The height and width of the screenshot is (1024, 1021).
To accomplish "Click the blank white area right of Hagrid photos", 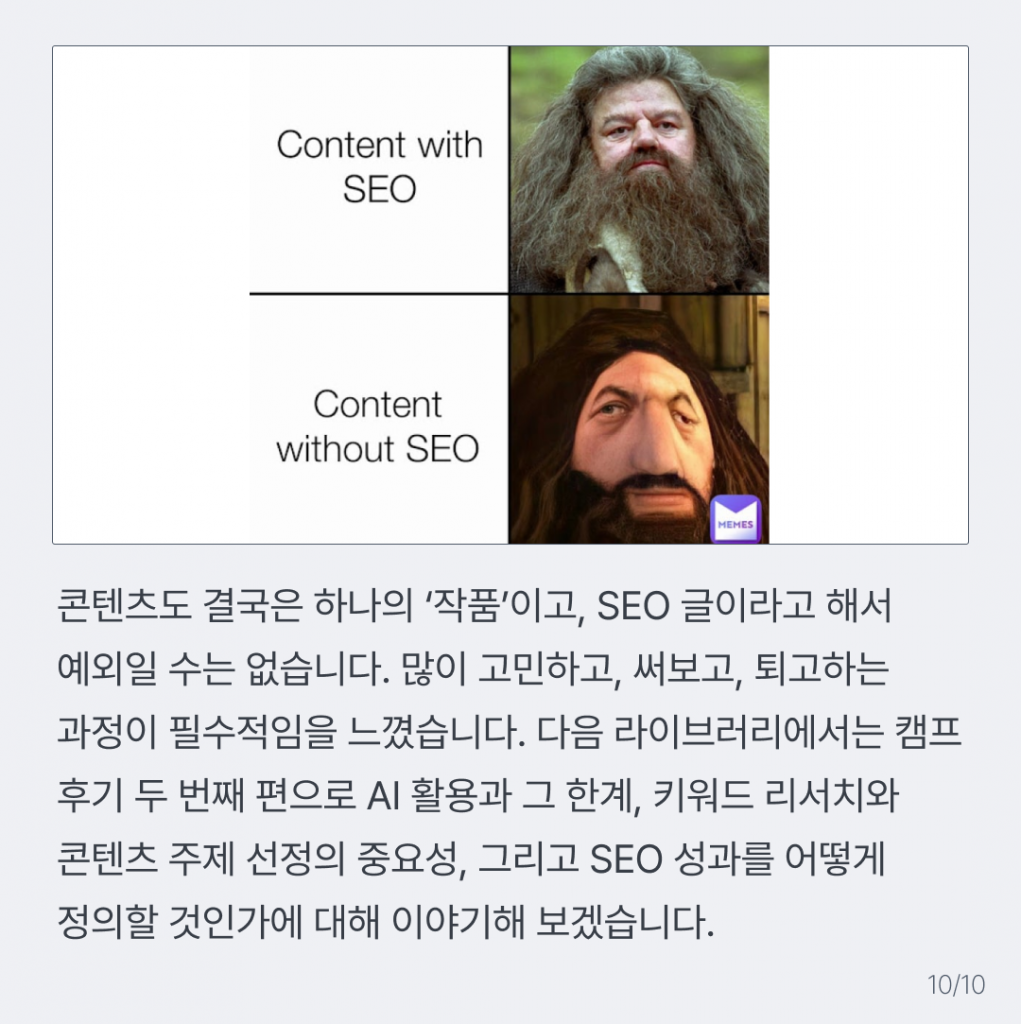I will (868, 295).
